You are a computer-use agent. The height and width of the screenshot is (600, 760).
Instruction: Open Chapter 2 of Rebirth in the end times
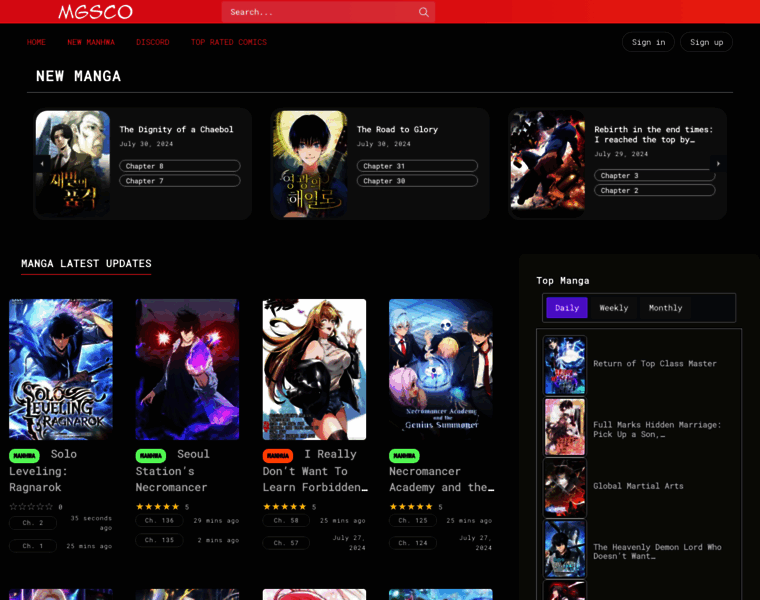click(x=655, y=190)
